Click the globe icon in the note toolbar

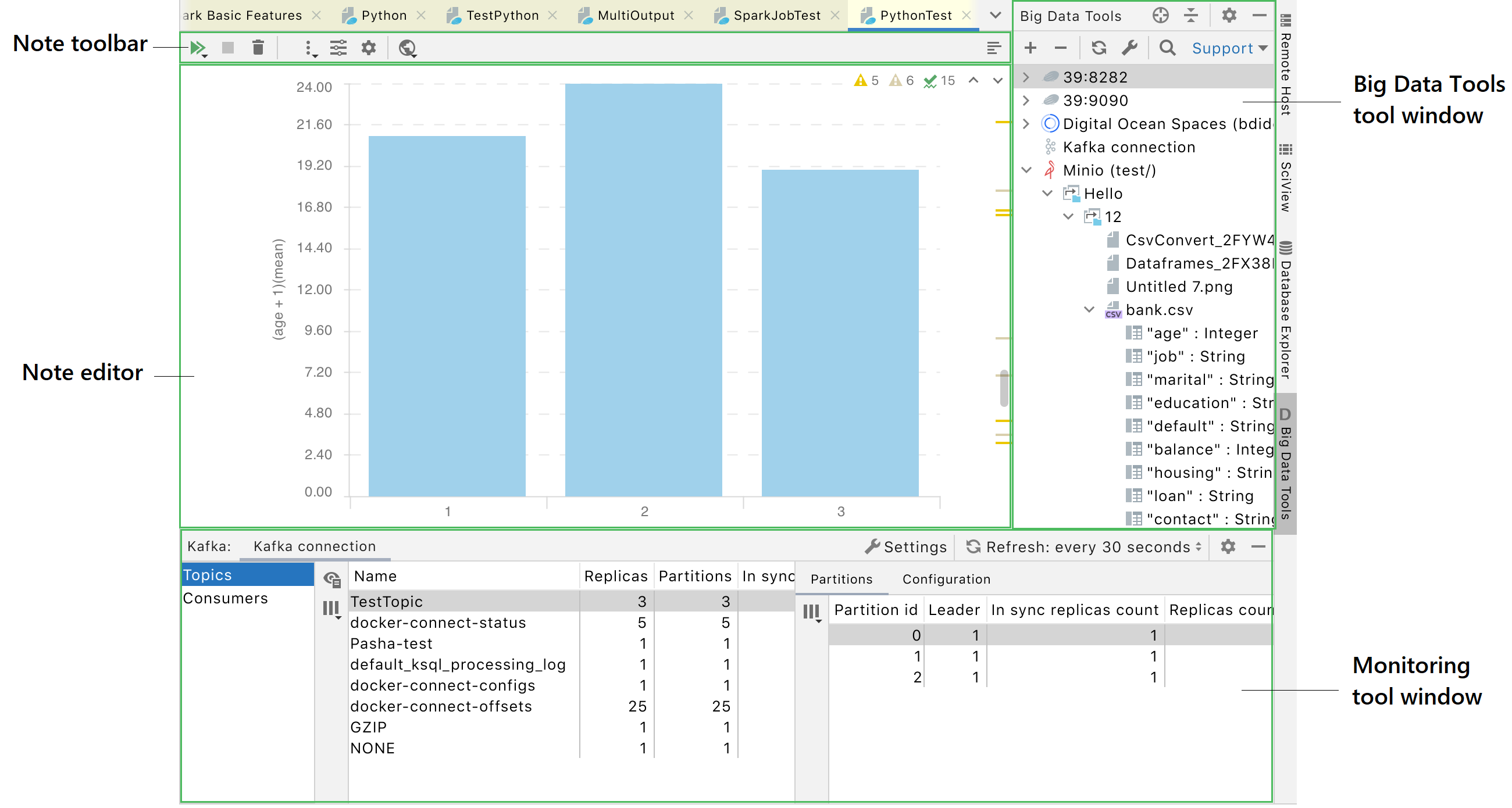tap(406, 48)
